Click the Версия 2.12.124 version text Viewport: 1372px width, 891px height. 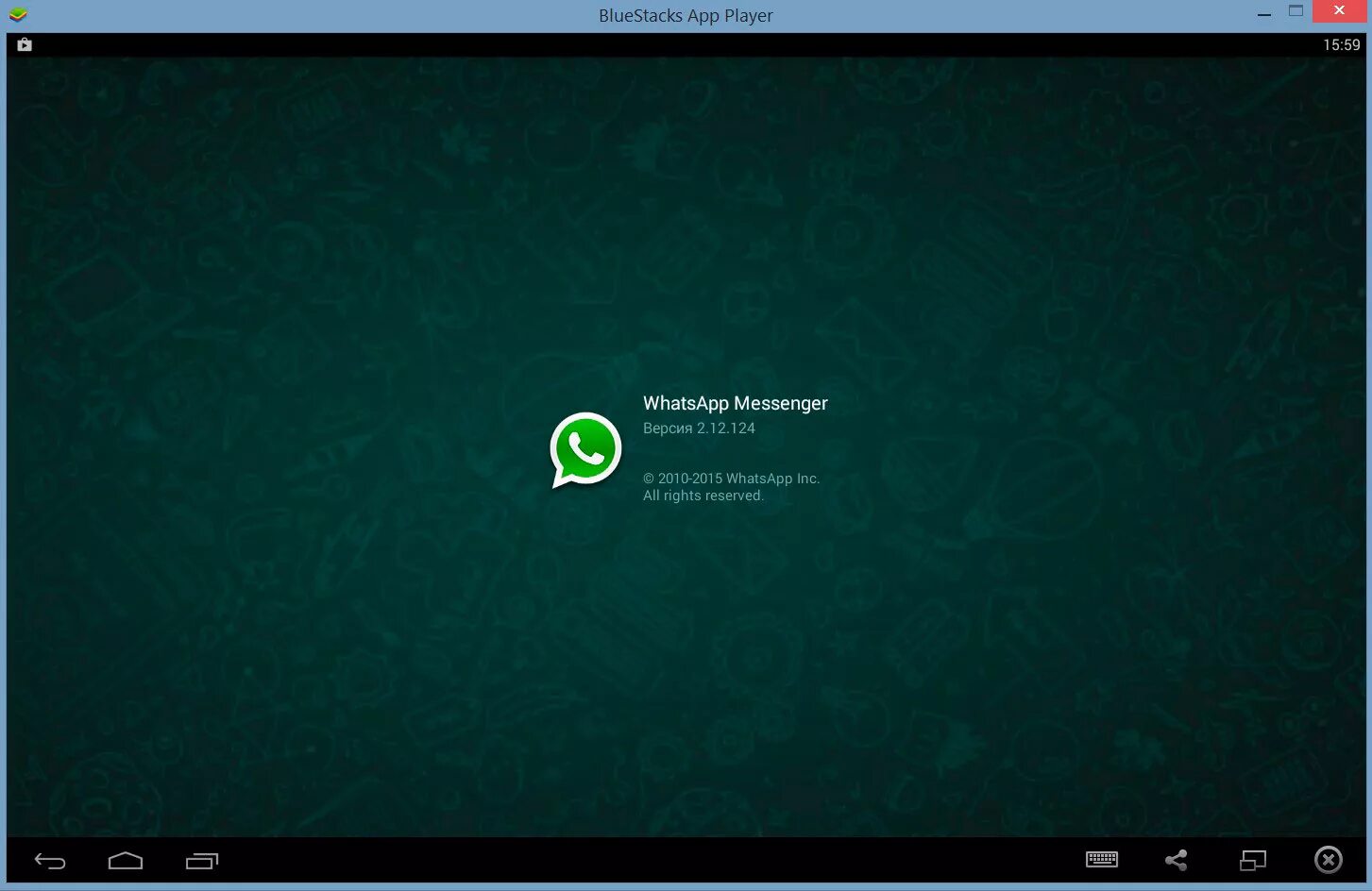coord(699,429)
